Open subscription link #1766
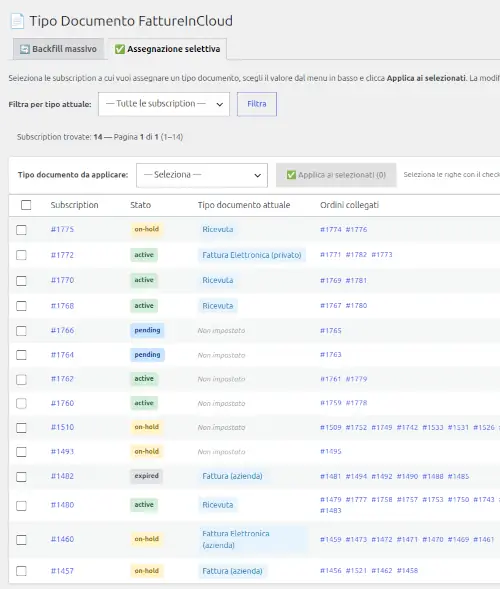 [62, 330]
